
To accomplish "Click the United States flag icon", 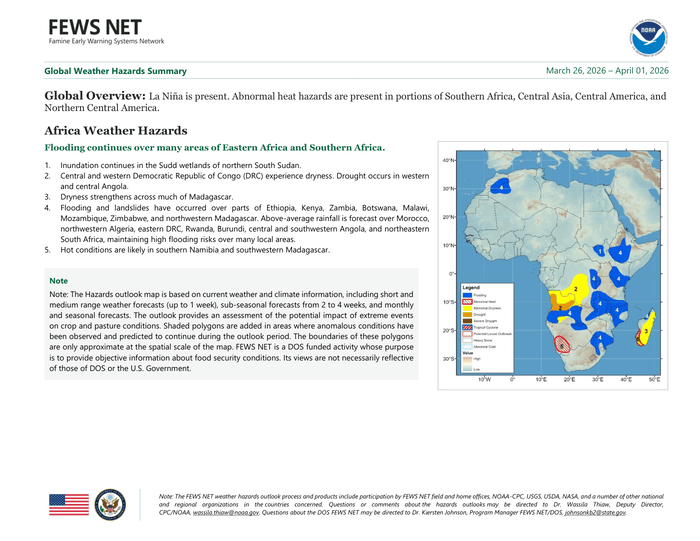I will (x=69, y=505).
